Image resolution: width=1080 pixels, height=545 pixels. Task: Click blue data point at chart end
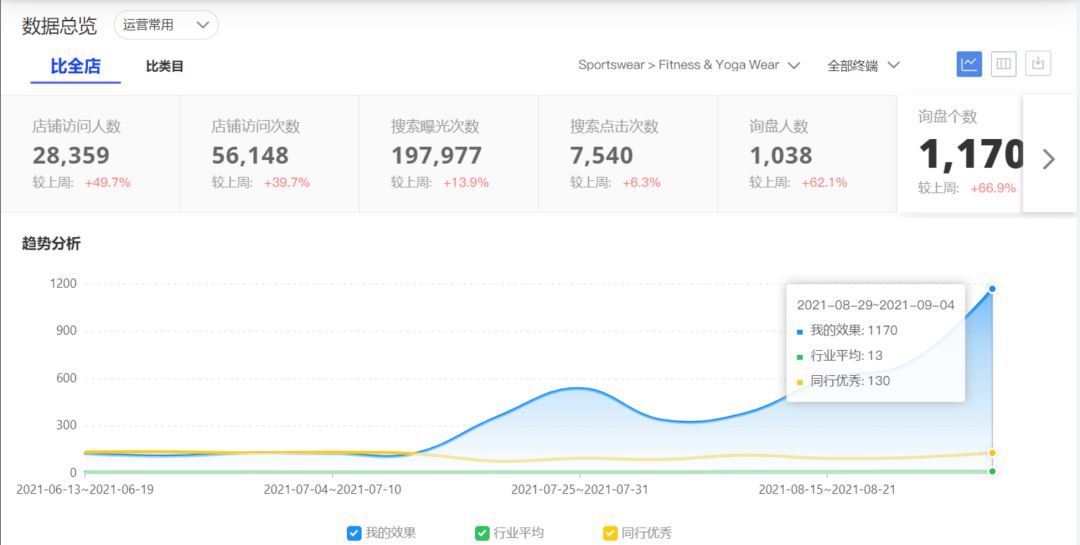(992, 289)
